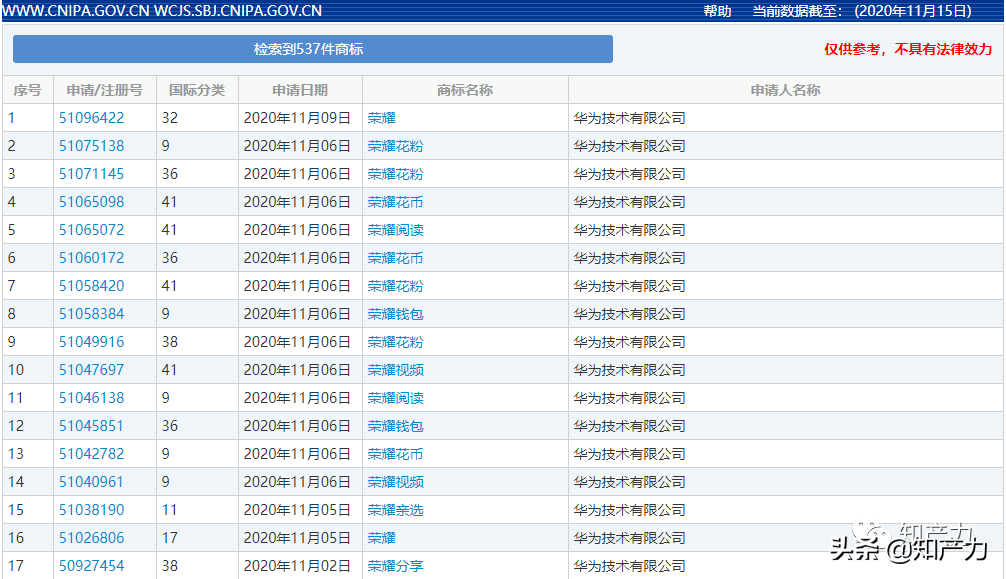Open trademark 荣耀花粉 in row 9
1006x579 pixels.
point(395,342)
